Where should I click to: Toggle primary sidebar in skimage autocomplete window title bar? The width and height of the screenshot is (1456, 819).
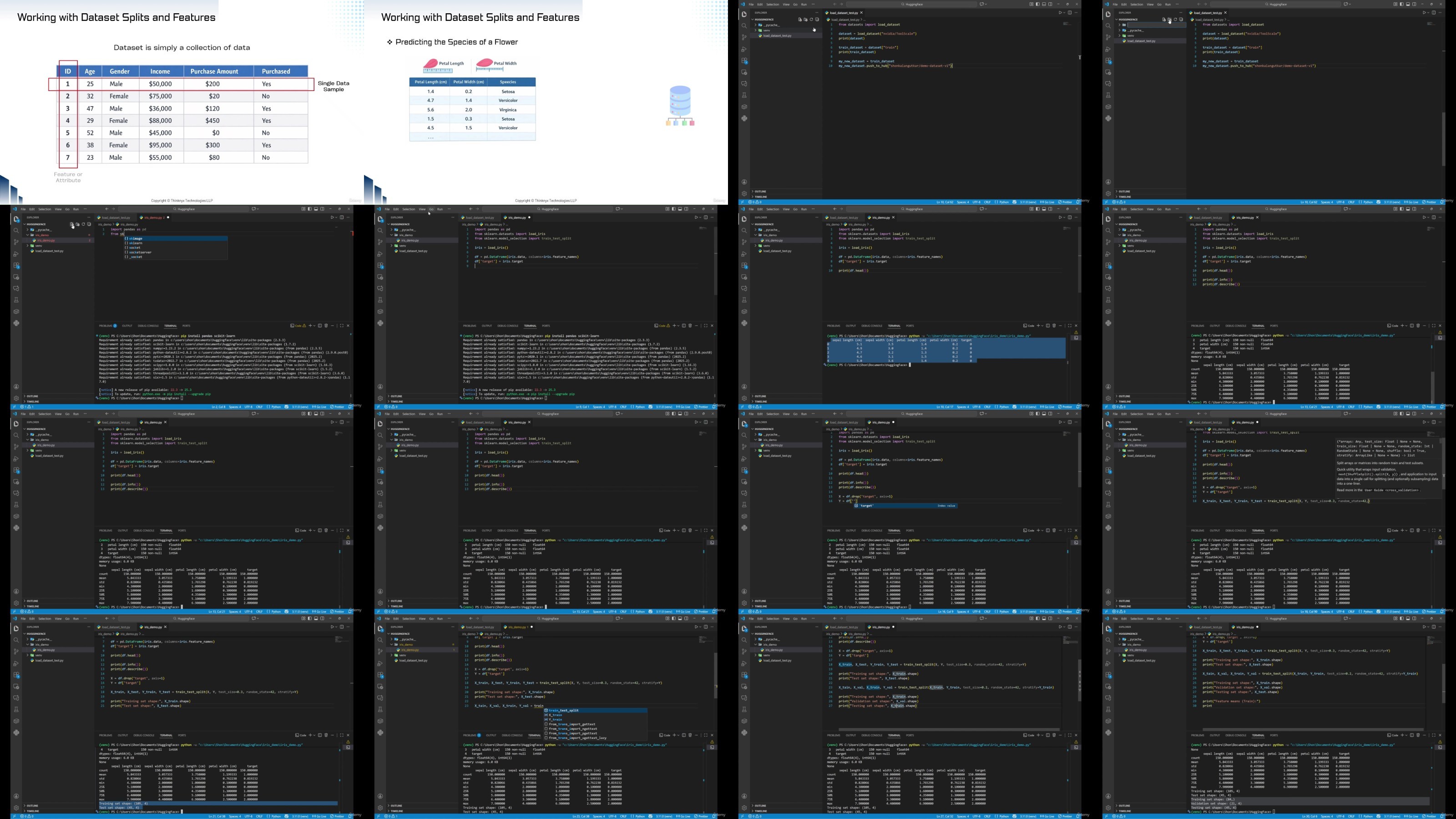coord(309,209)
